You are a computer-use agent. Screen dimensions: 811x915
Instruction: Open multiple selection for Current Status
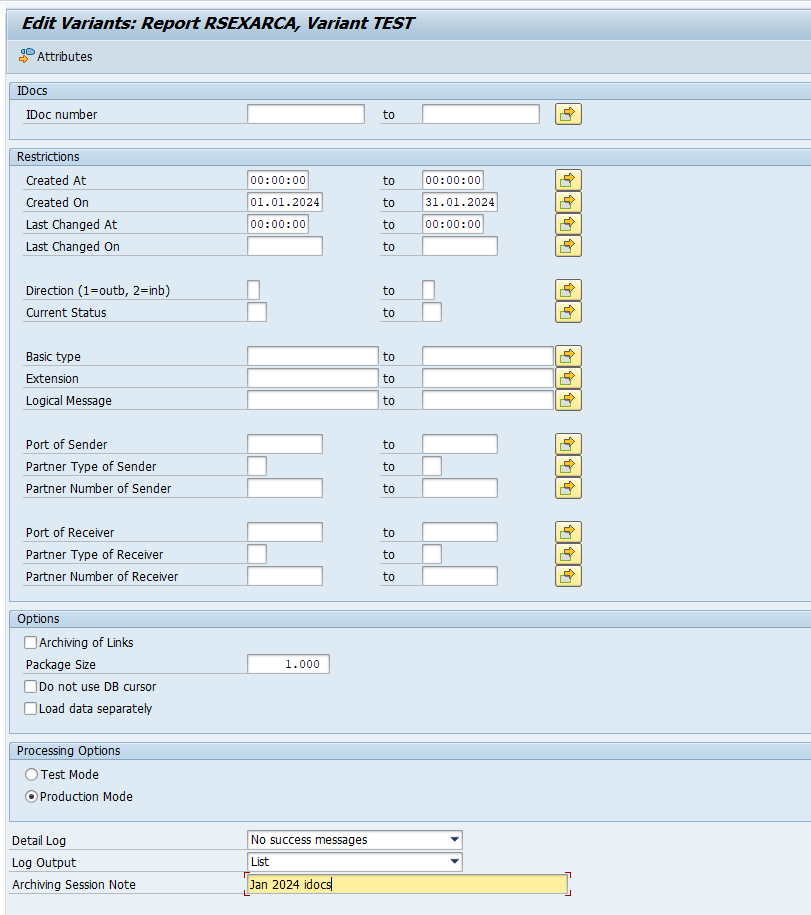click(568, 312)
